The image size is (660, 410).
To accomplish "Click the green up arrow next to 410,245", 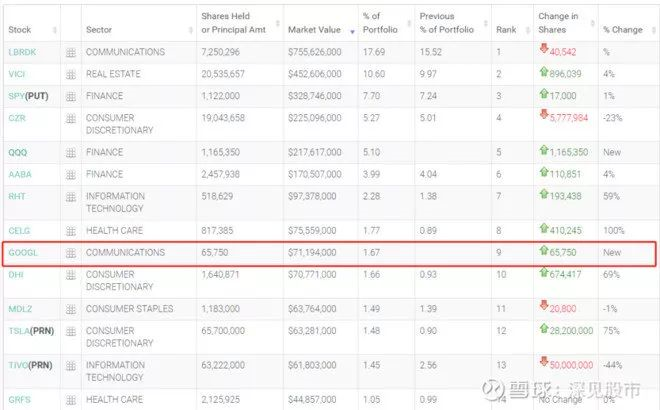I will click(x=544, y=228).
